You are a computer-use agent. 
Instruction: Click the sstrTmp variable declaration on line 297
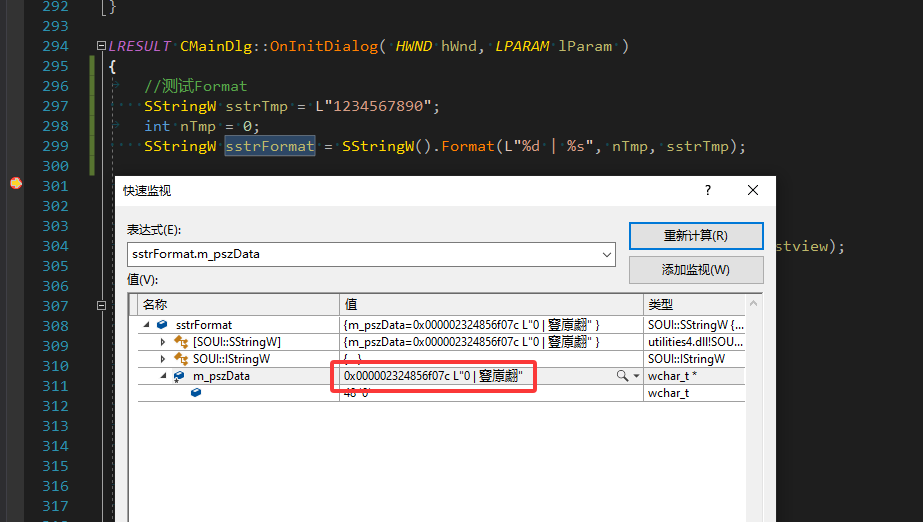pyautogui.click(x=257, y=106)
